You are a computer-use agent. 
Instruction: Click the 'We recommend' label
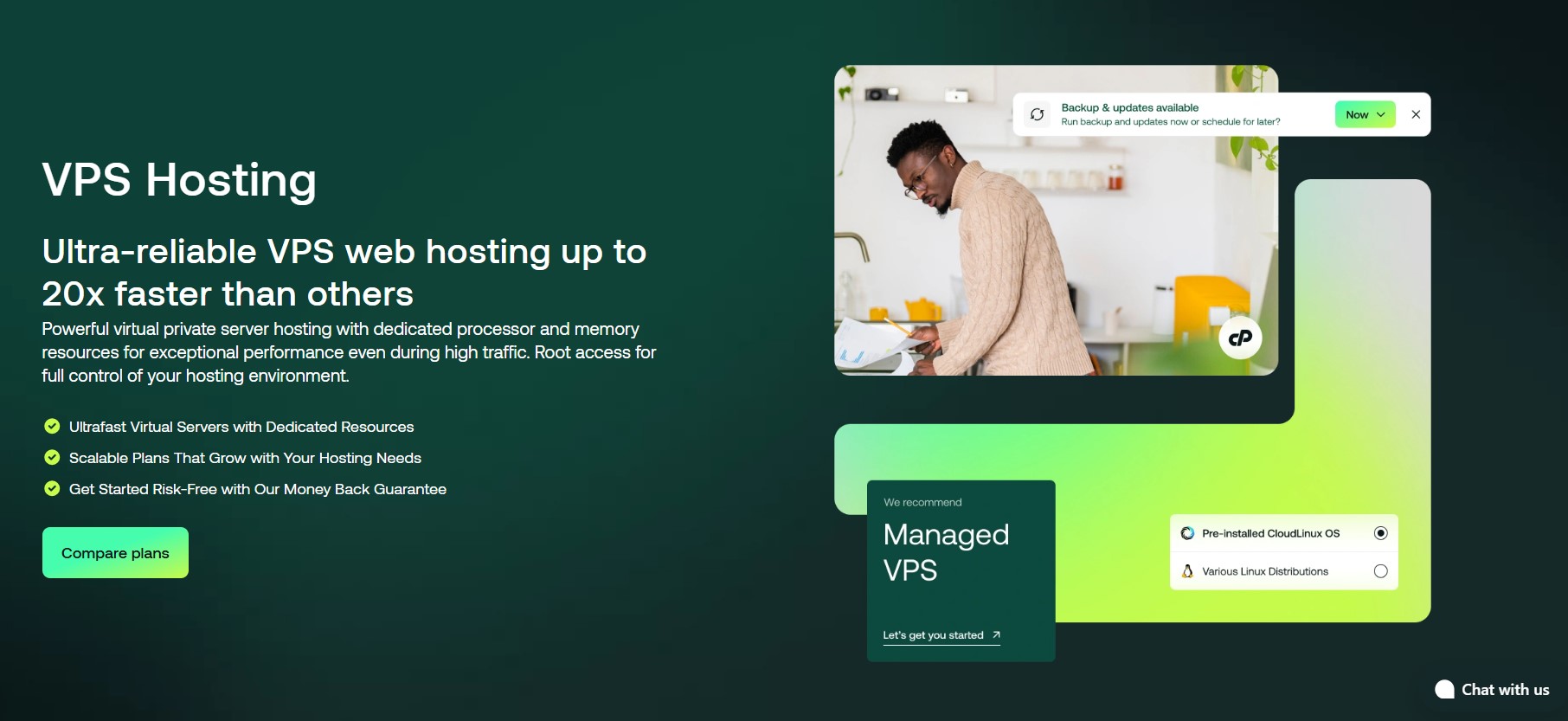coord(922,502)
